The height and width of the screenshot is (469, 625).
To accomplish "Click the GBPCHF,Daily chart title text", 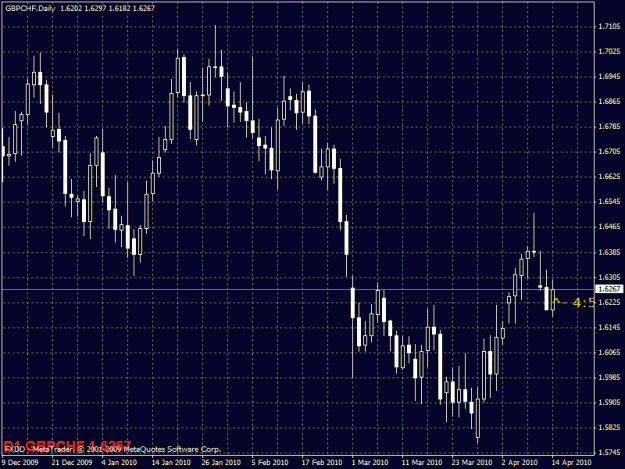I will [x=30, y=8].
